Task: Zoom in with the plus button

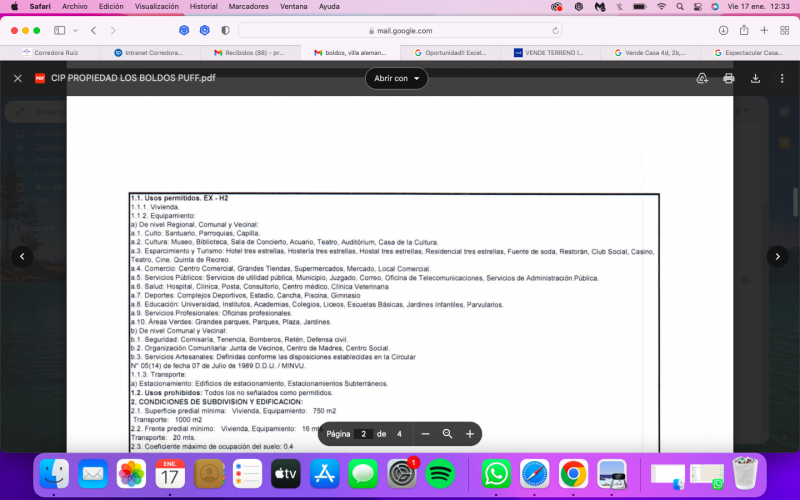Action: (470, 434)
